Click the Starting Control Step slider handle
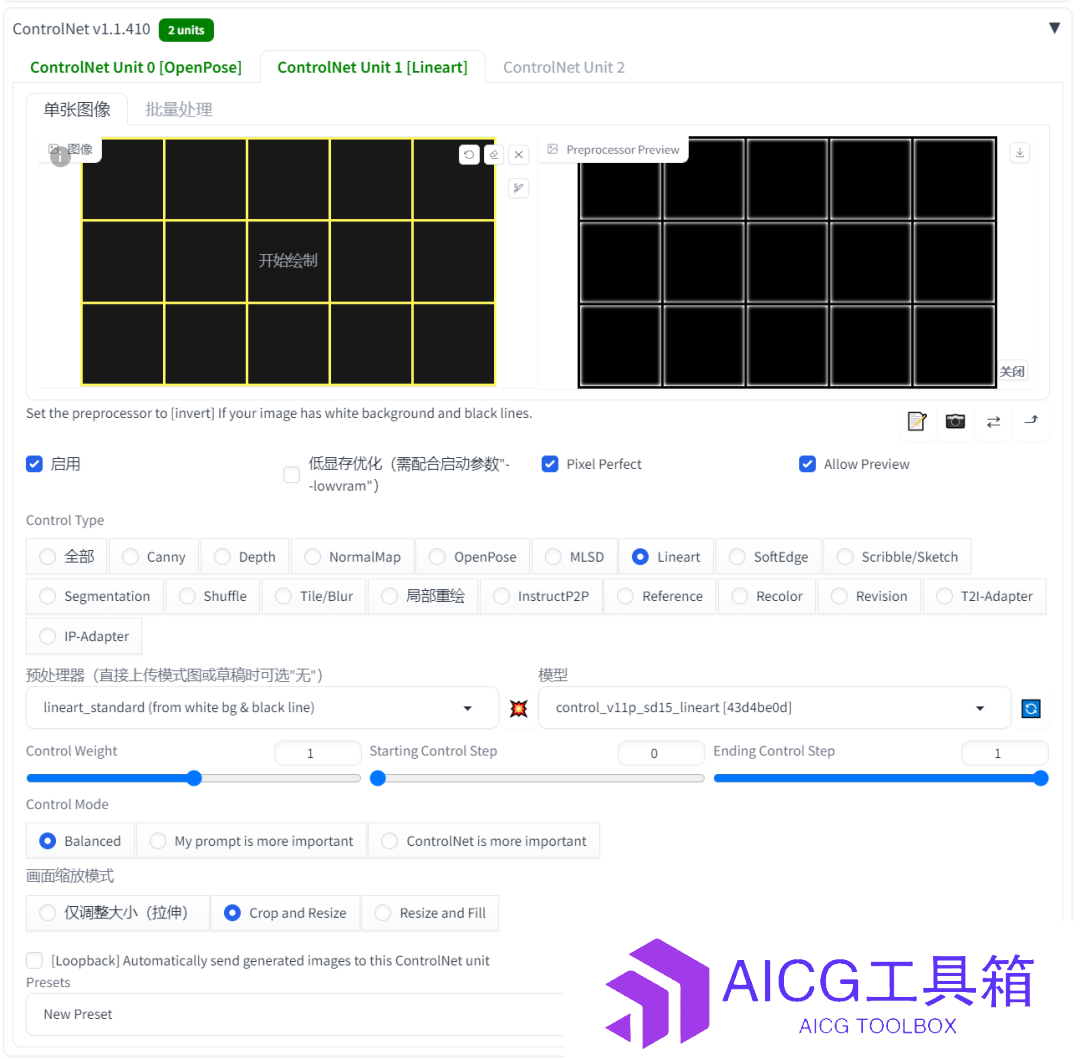The height and width of the screenshot is (1059, 1080). coord(377,778)
